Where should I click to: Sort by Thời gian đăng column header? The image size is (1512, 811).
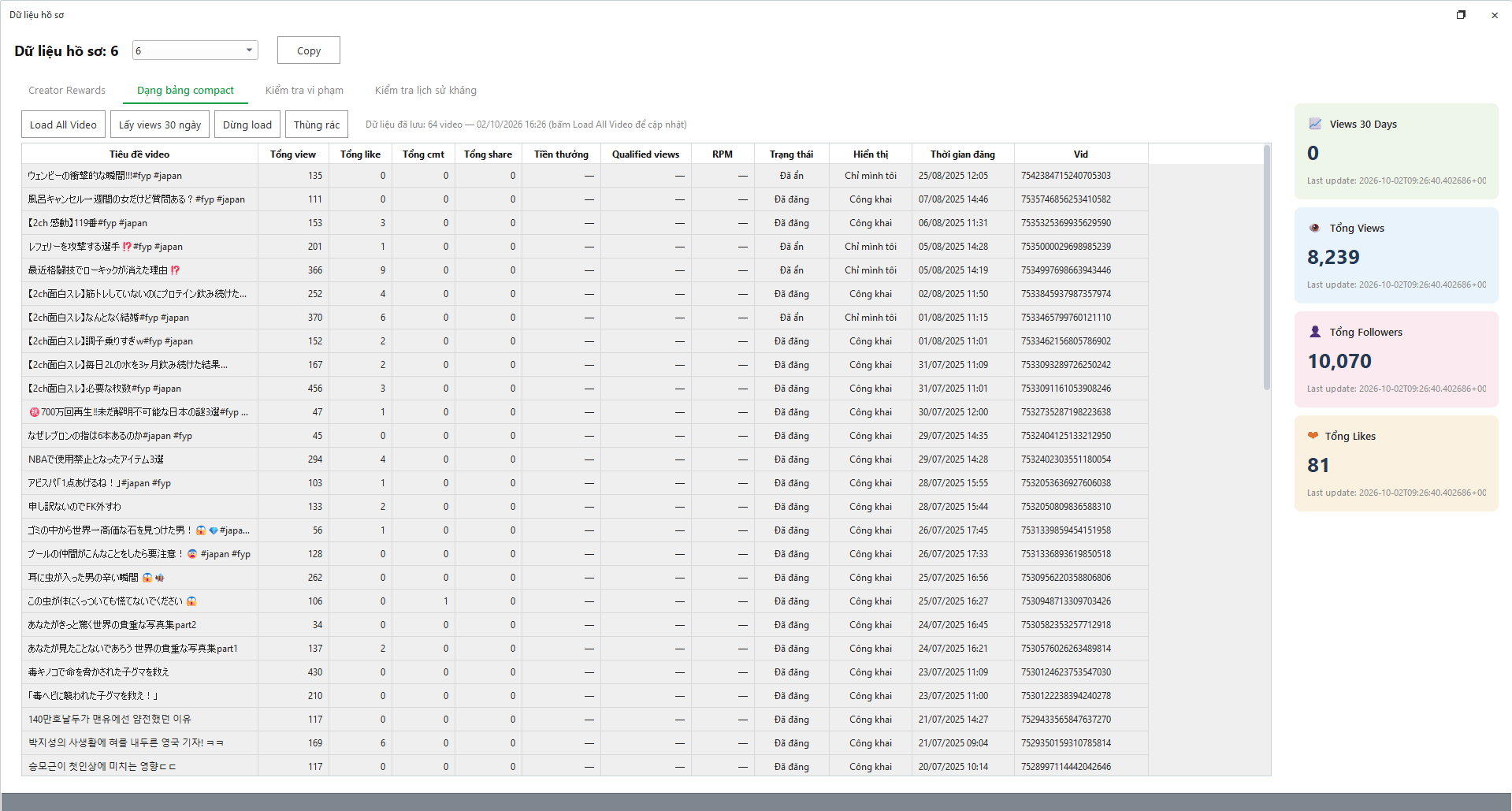[963, 154]
